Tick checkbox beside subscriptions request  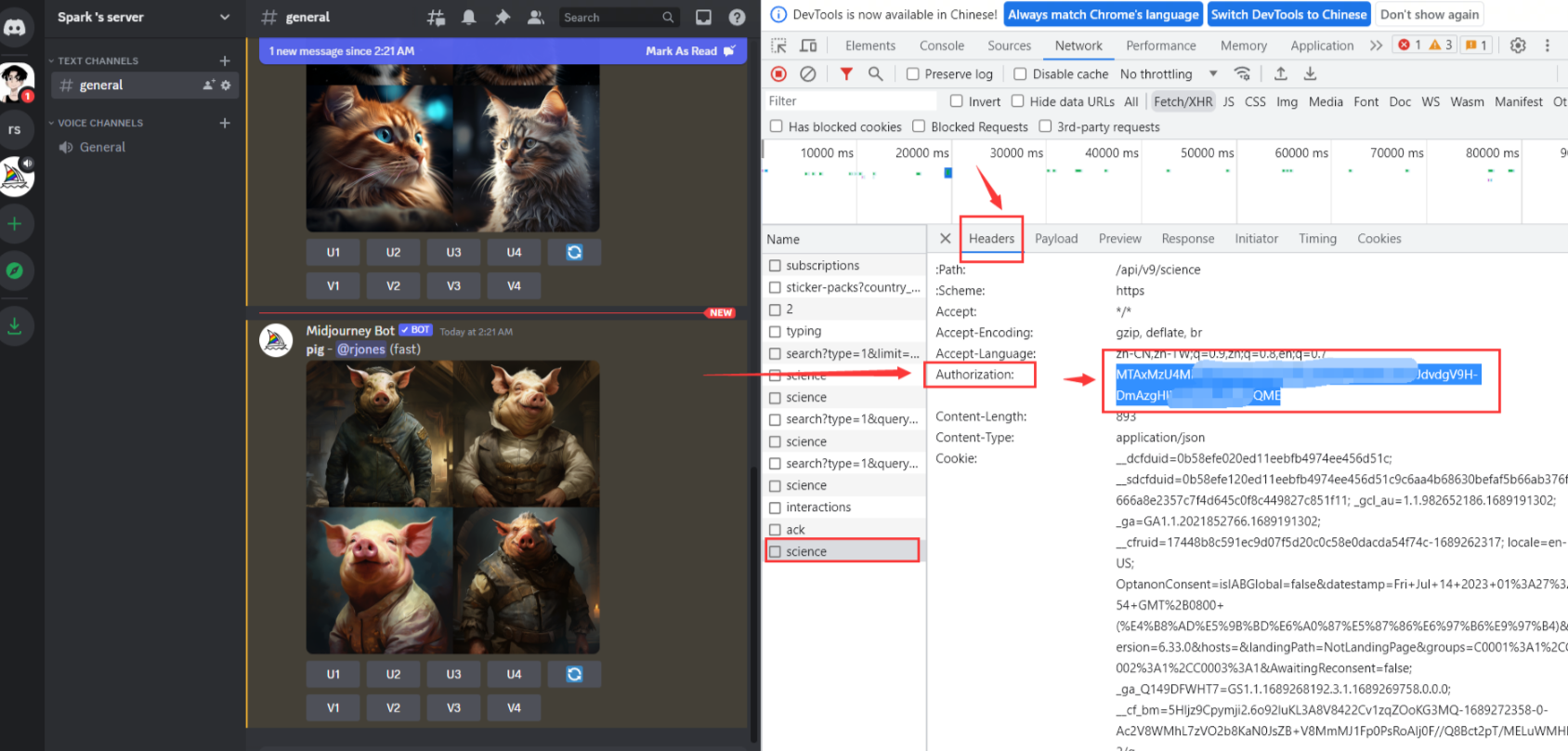775,265
